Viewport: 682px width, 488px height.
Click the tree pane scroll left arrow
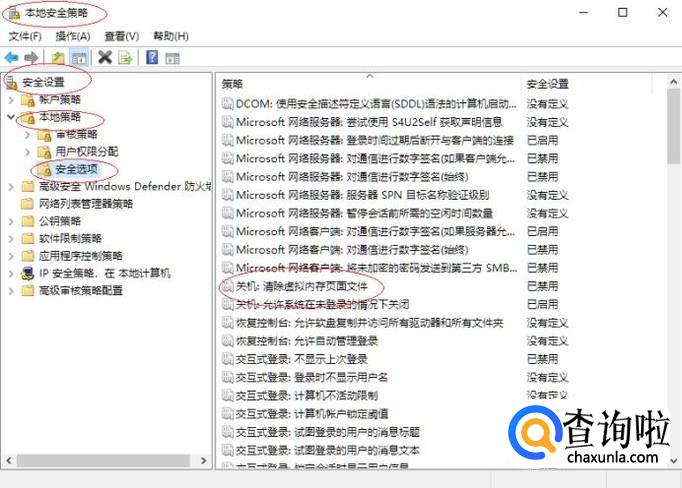(9, 461)
